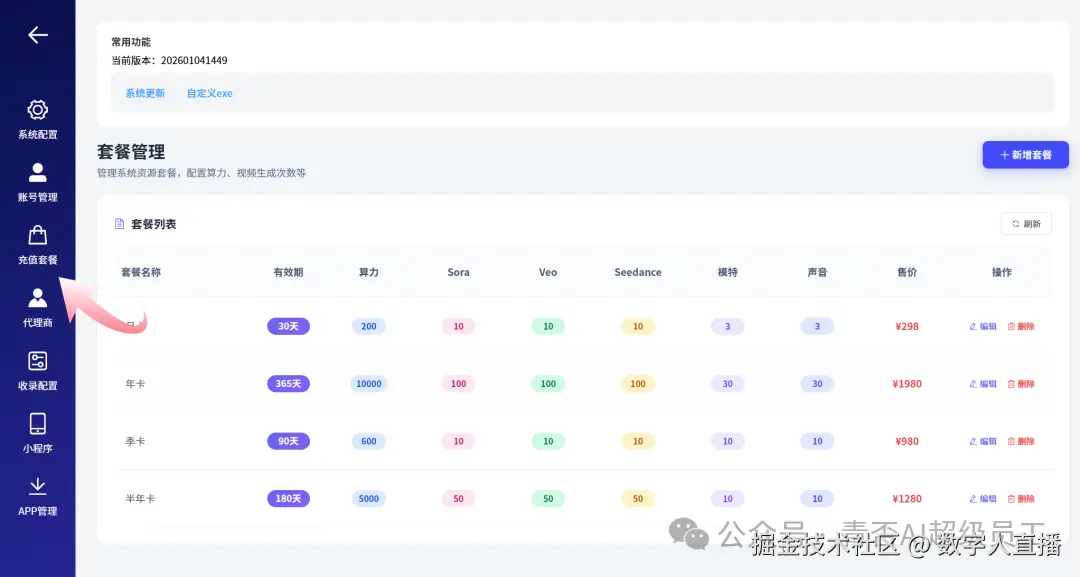Click the 半年卡 Veo value 50
1080x577 pixels.
[548, 499]
